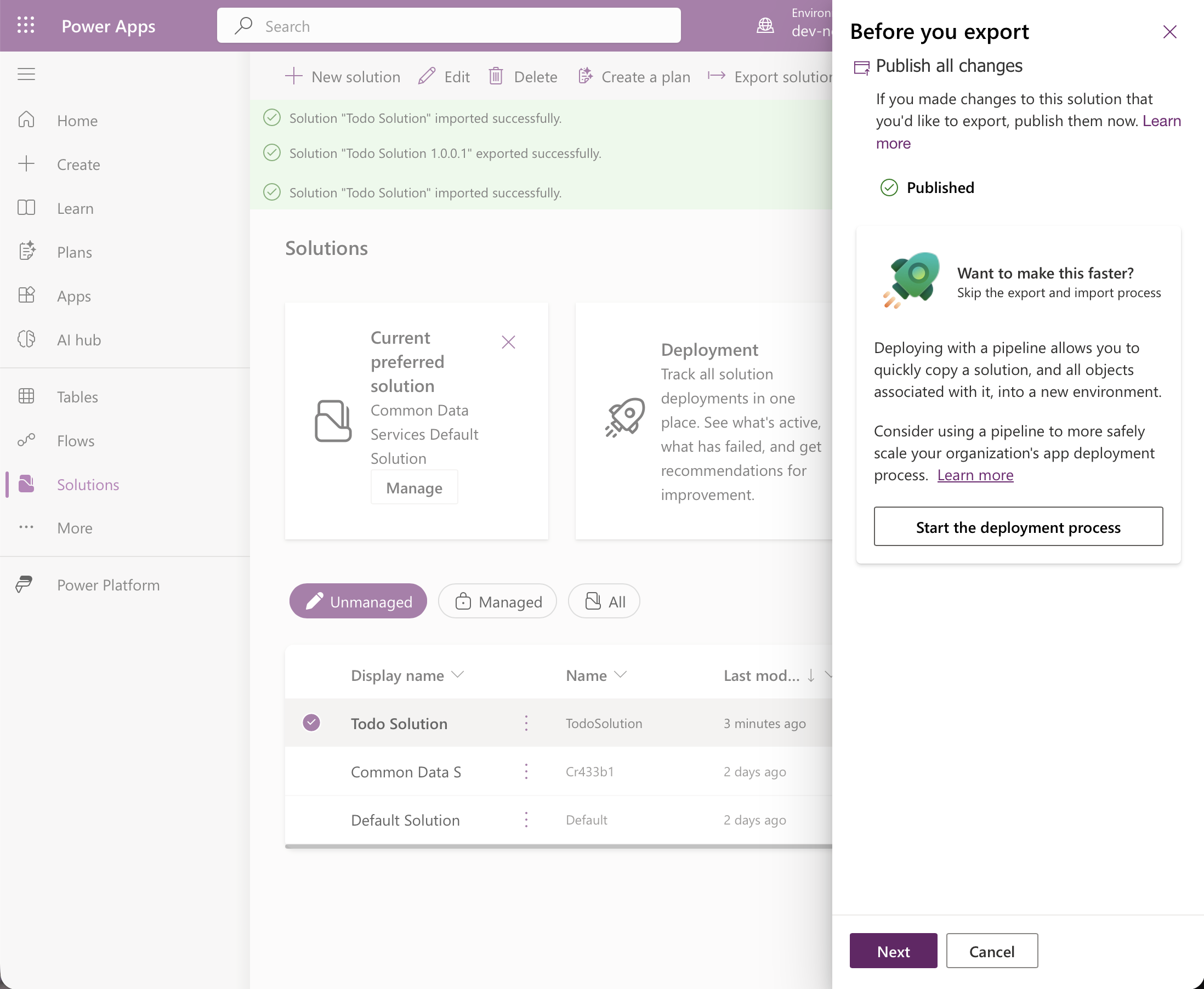Collapse the left navigation hamburger menu
The height and width of the screenshot is (989, 1204).
pyautogui.click(x=26, y=74)
